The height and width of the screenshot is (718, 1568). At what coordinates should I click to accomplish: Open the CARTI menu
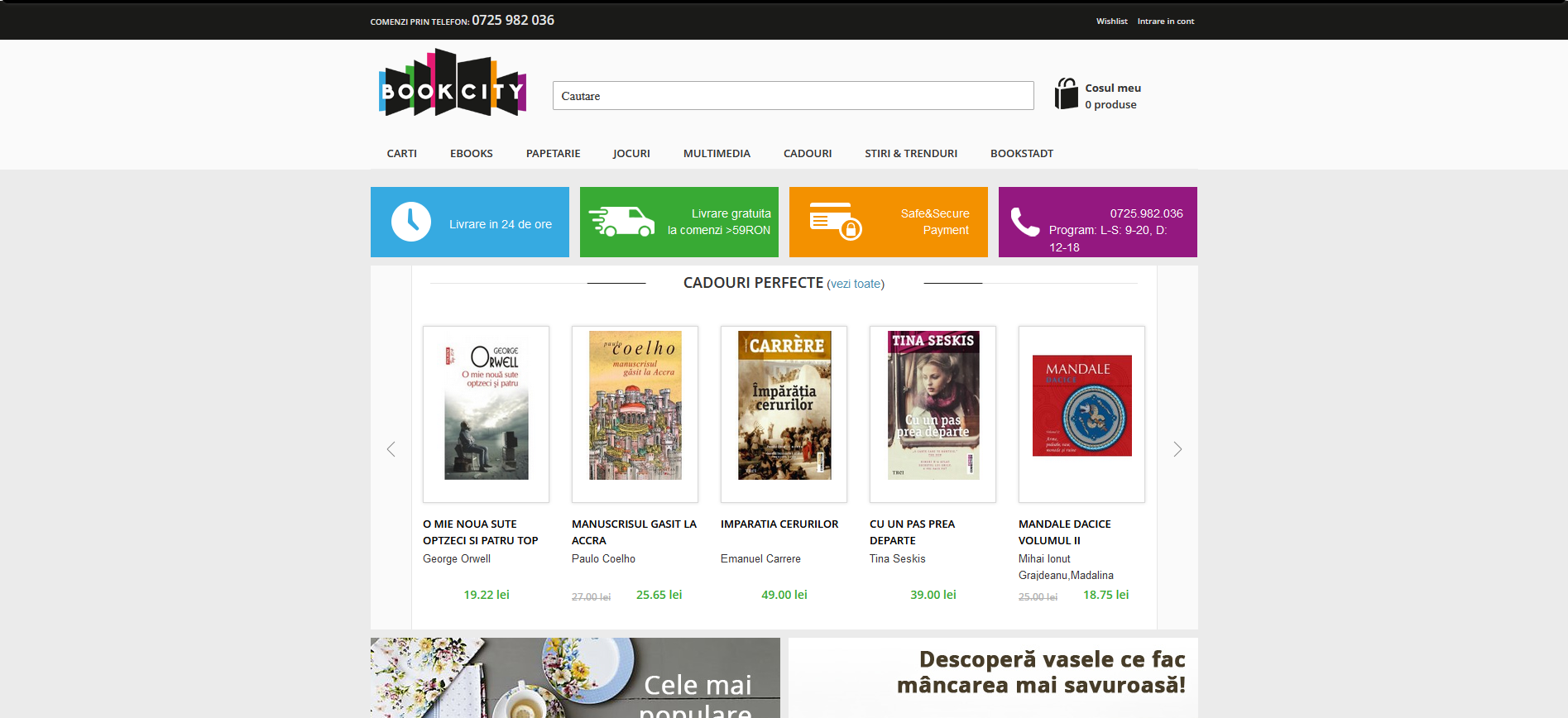(401, 154)
